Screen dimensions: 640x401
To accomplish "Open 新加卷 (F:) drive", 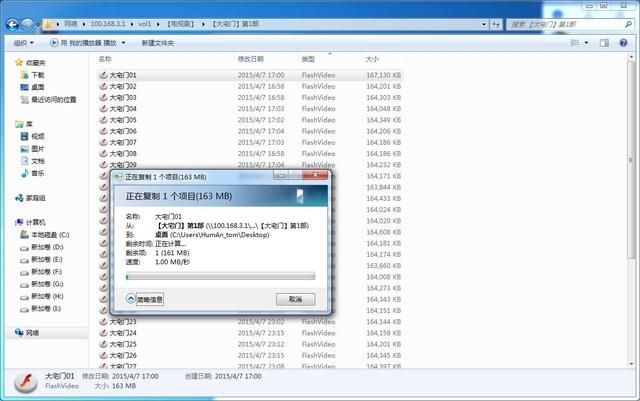I will coord(47,272).
